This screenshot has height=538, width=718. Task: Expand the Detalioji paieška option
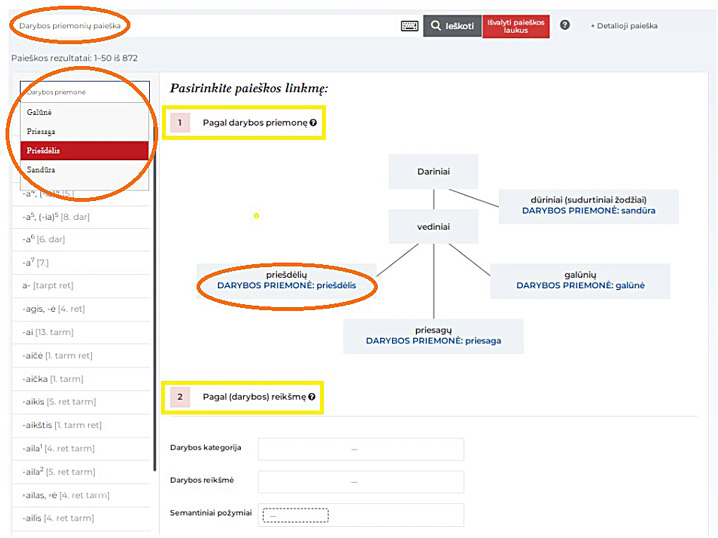(x=624, y=26)
